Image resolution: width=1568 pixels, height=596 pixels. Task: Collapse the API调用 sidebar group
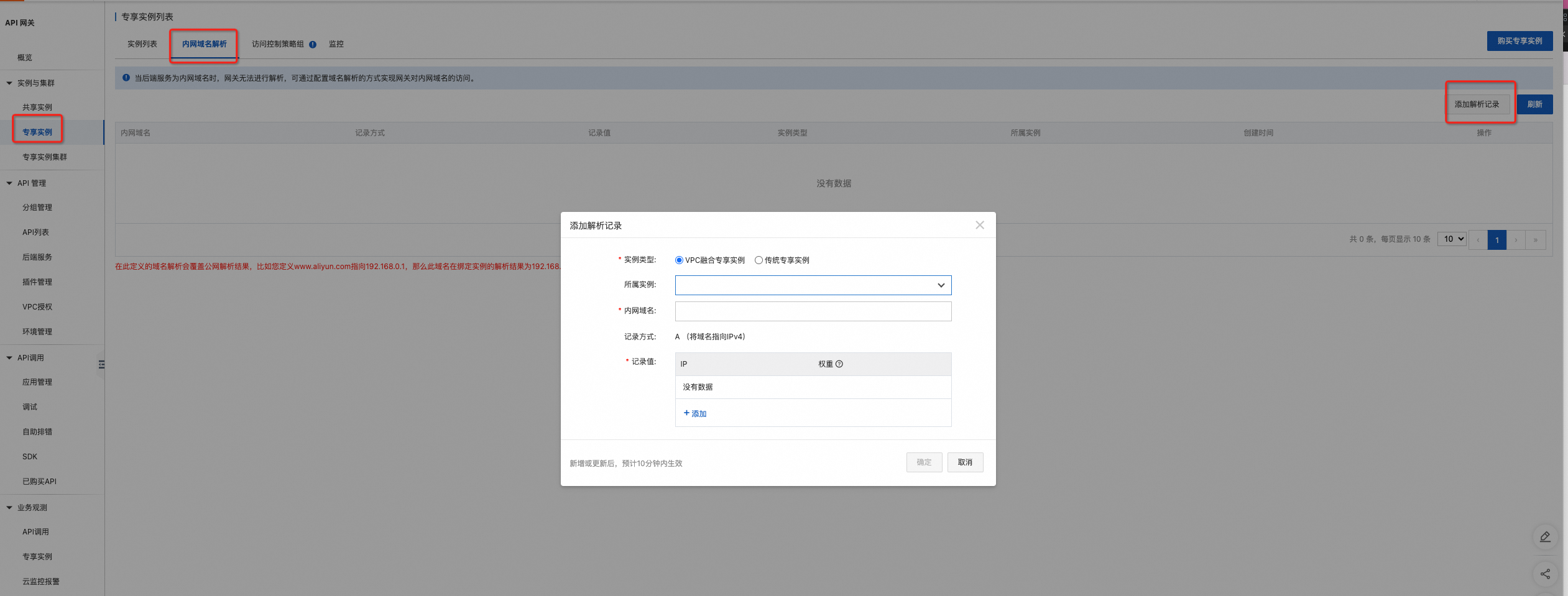click(9, 358)
